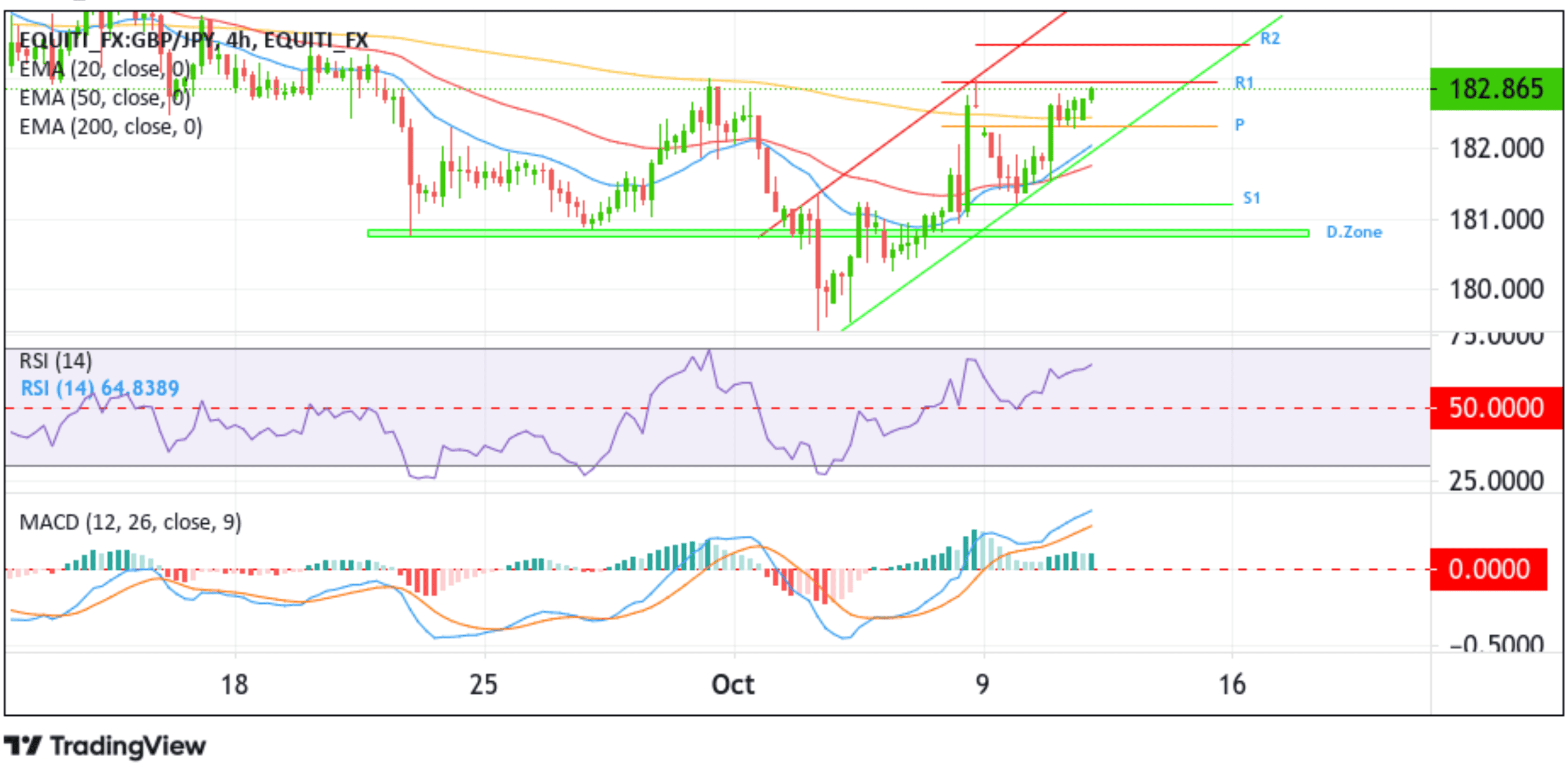
Task: Click the 180.000 price axis label
Action: pos(1496,289)
